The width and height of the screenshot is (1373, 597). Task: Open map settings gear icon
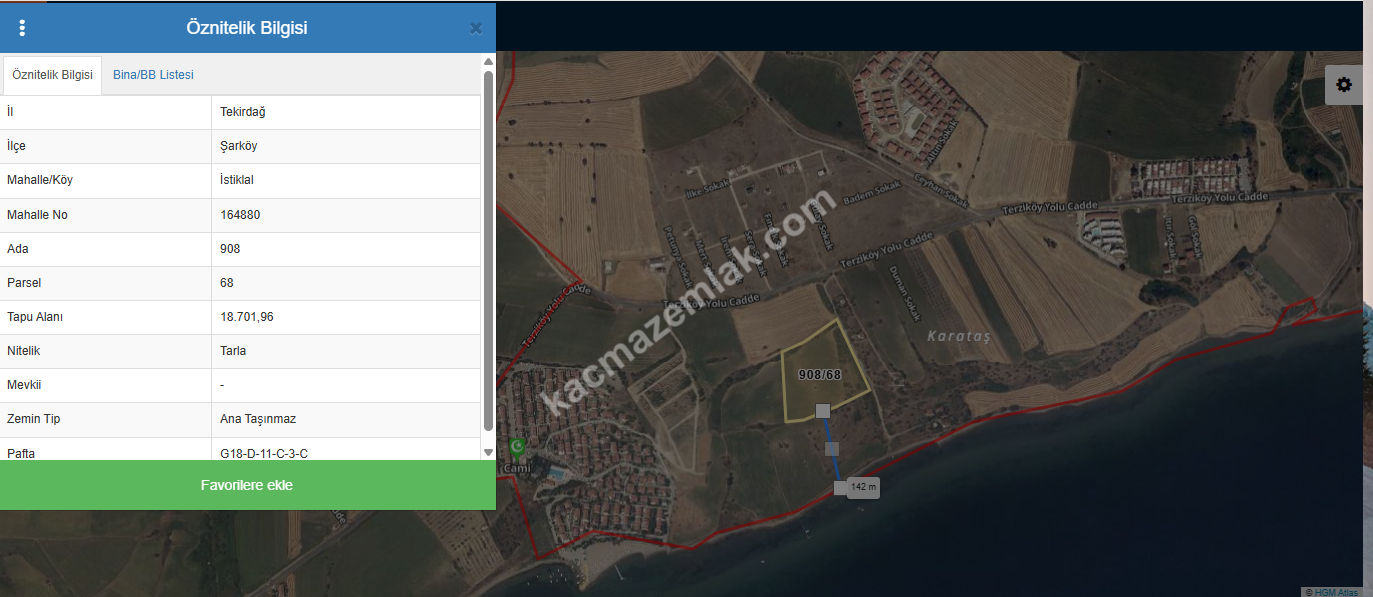tap(1343, 85)
